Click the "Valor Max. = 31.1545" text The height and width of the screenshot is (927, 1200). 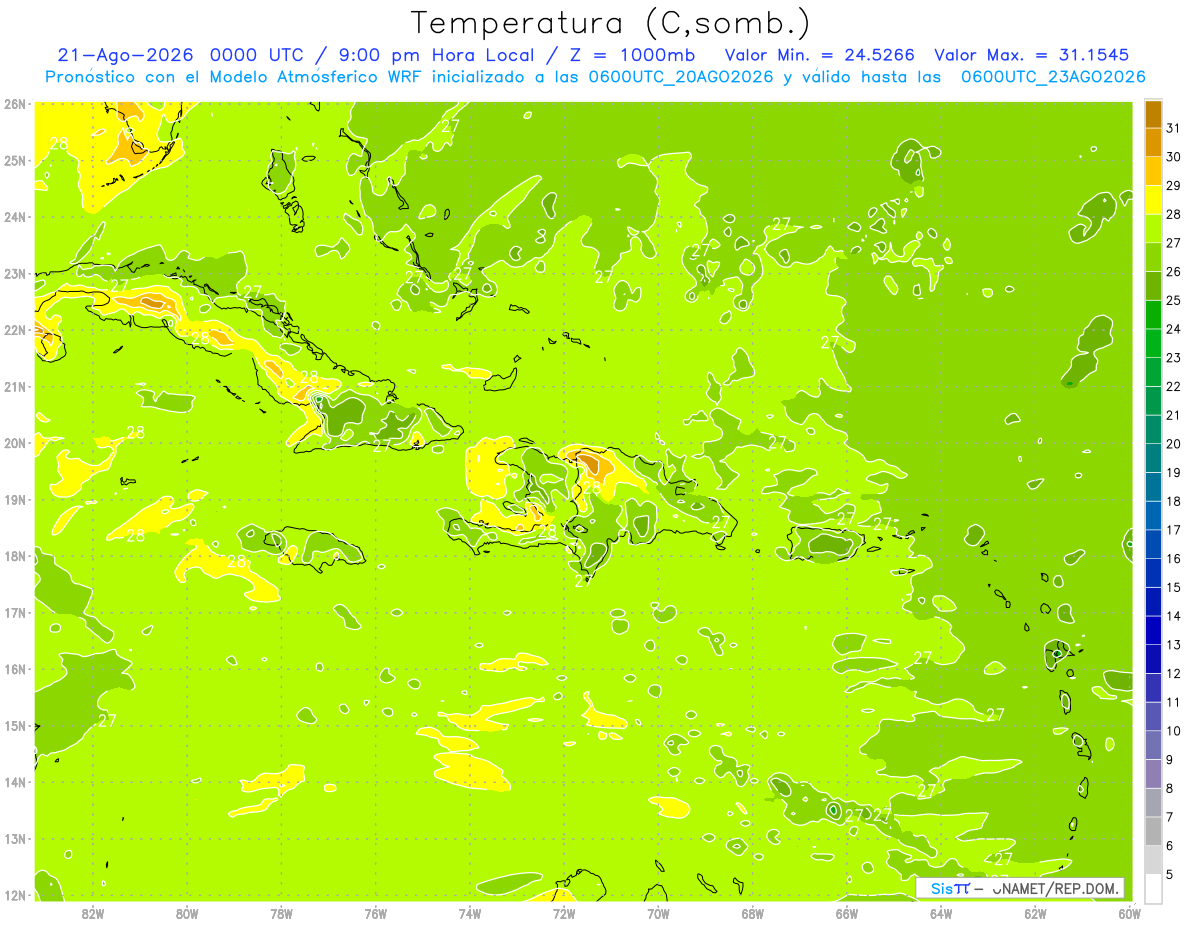pyautogui.click(x=1032, y=55)
